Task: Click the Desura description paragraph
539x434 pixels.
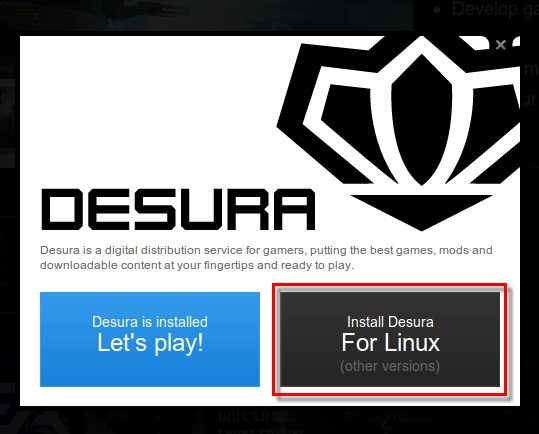Action: 266,257
